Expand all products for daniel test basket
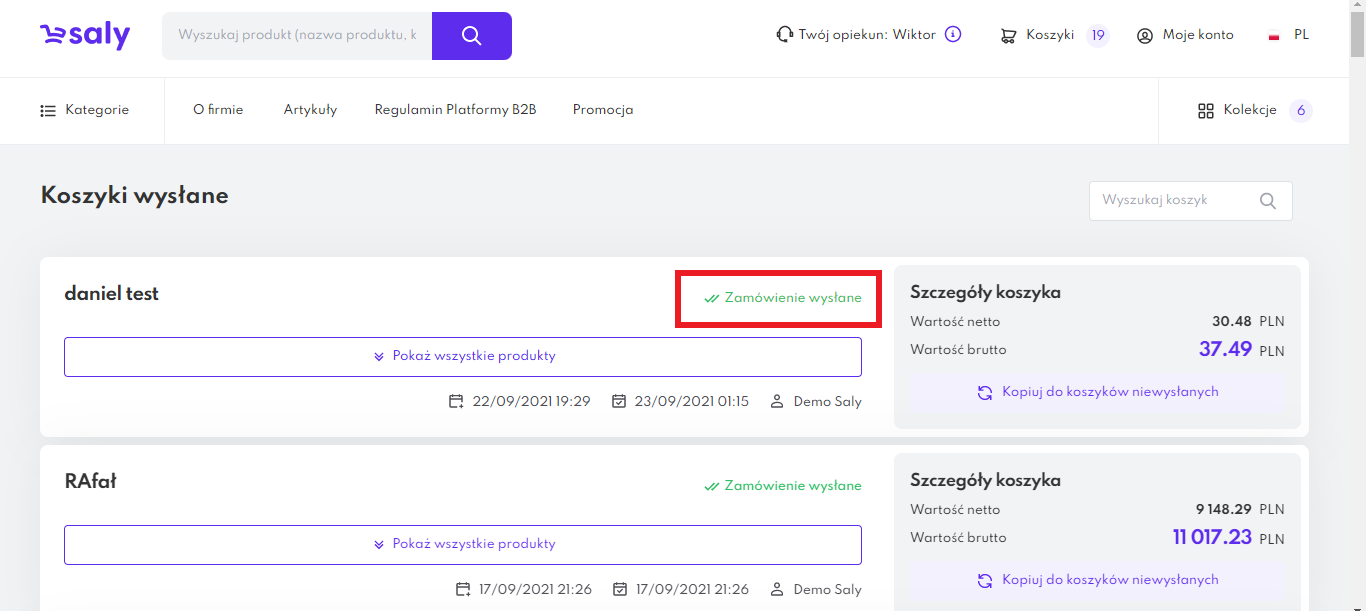 point(462,357)
